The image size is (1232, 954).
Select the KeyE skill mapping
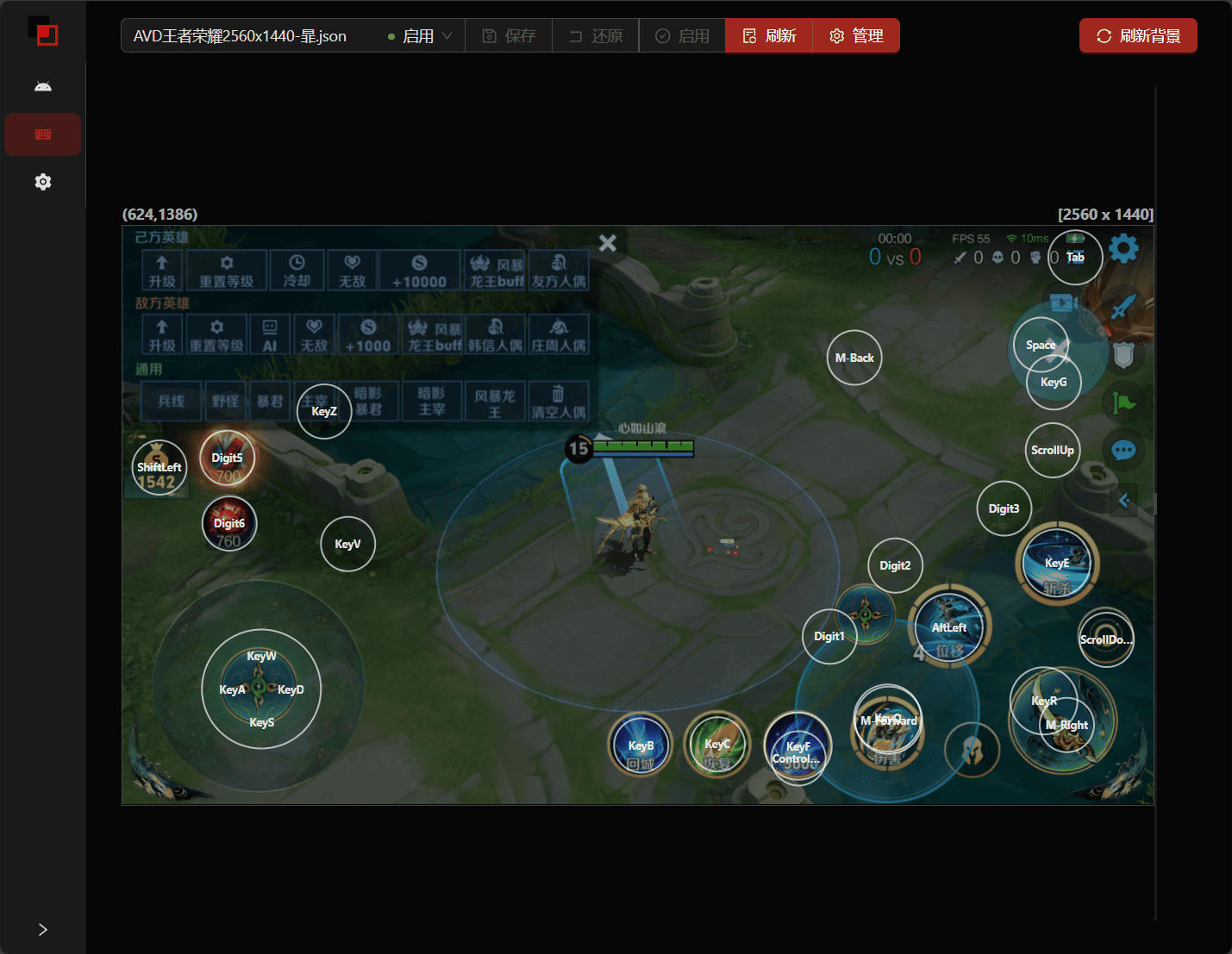click(1057, 563)
